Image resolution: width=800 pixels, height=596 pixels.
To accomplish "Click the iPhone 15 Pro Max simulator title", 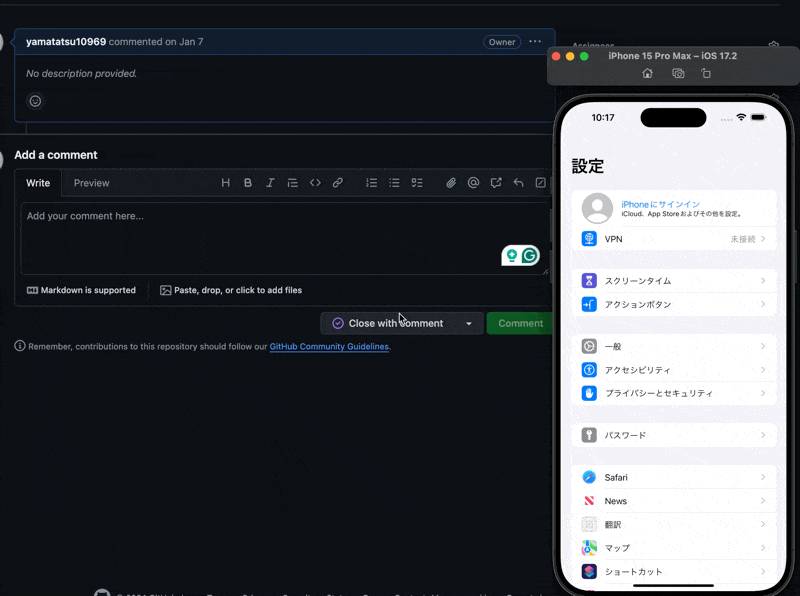I will (x=672, y=56).
